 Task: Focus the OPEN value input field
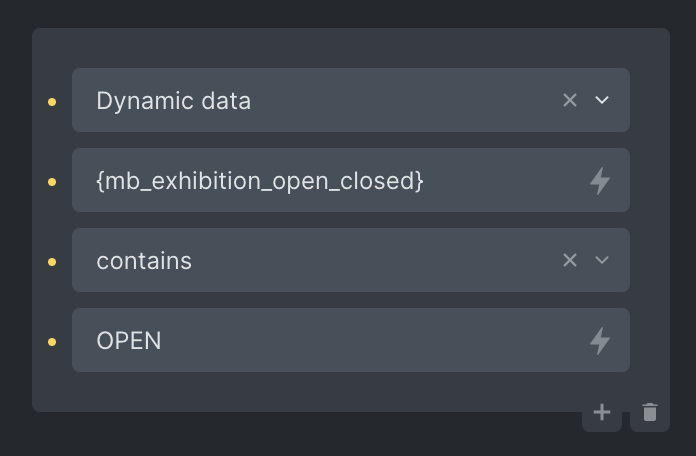351,340
